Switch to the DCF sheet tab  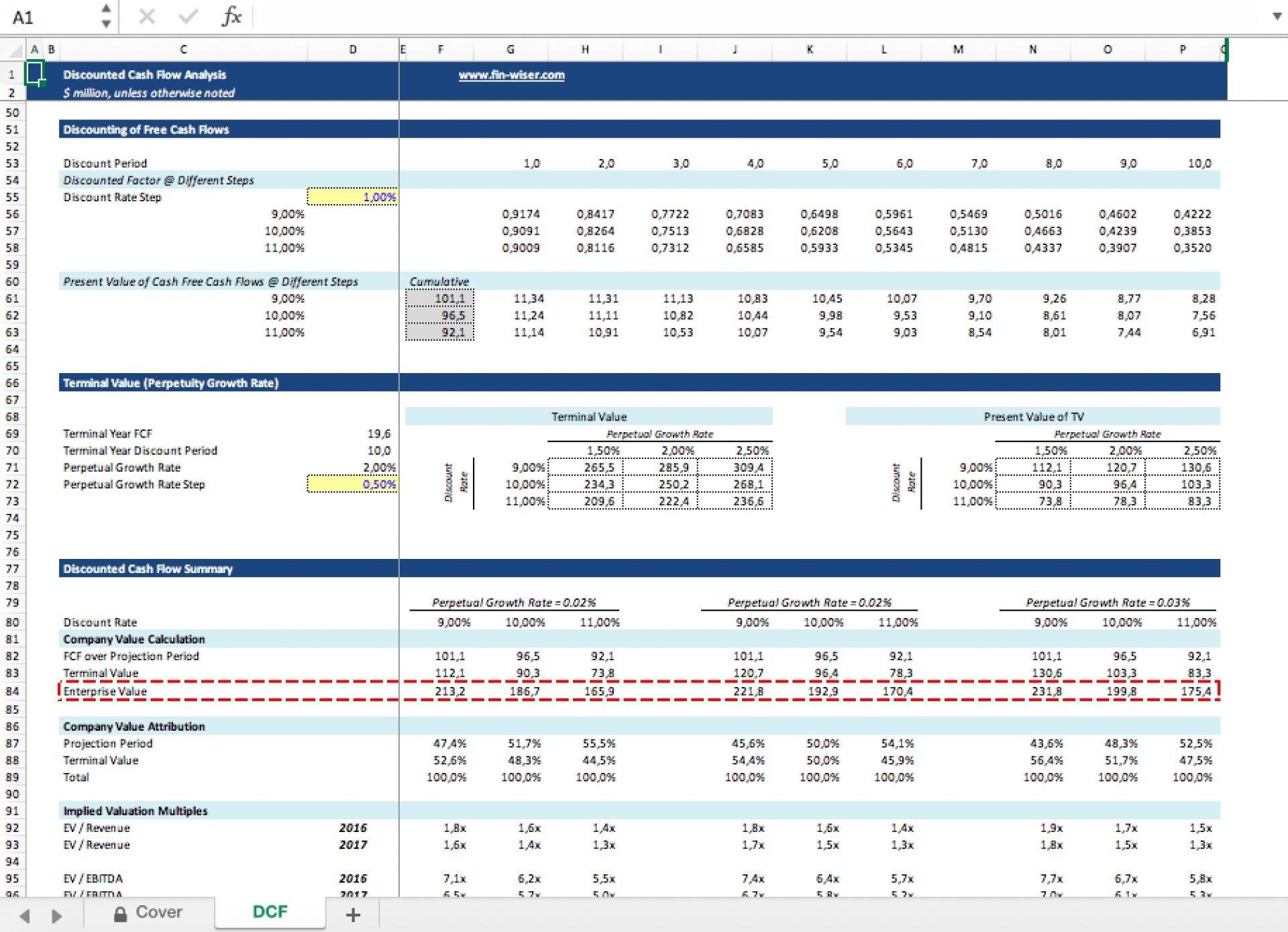pos(269,912)
